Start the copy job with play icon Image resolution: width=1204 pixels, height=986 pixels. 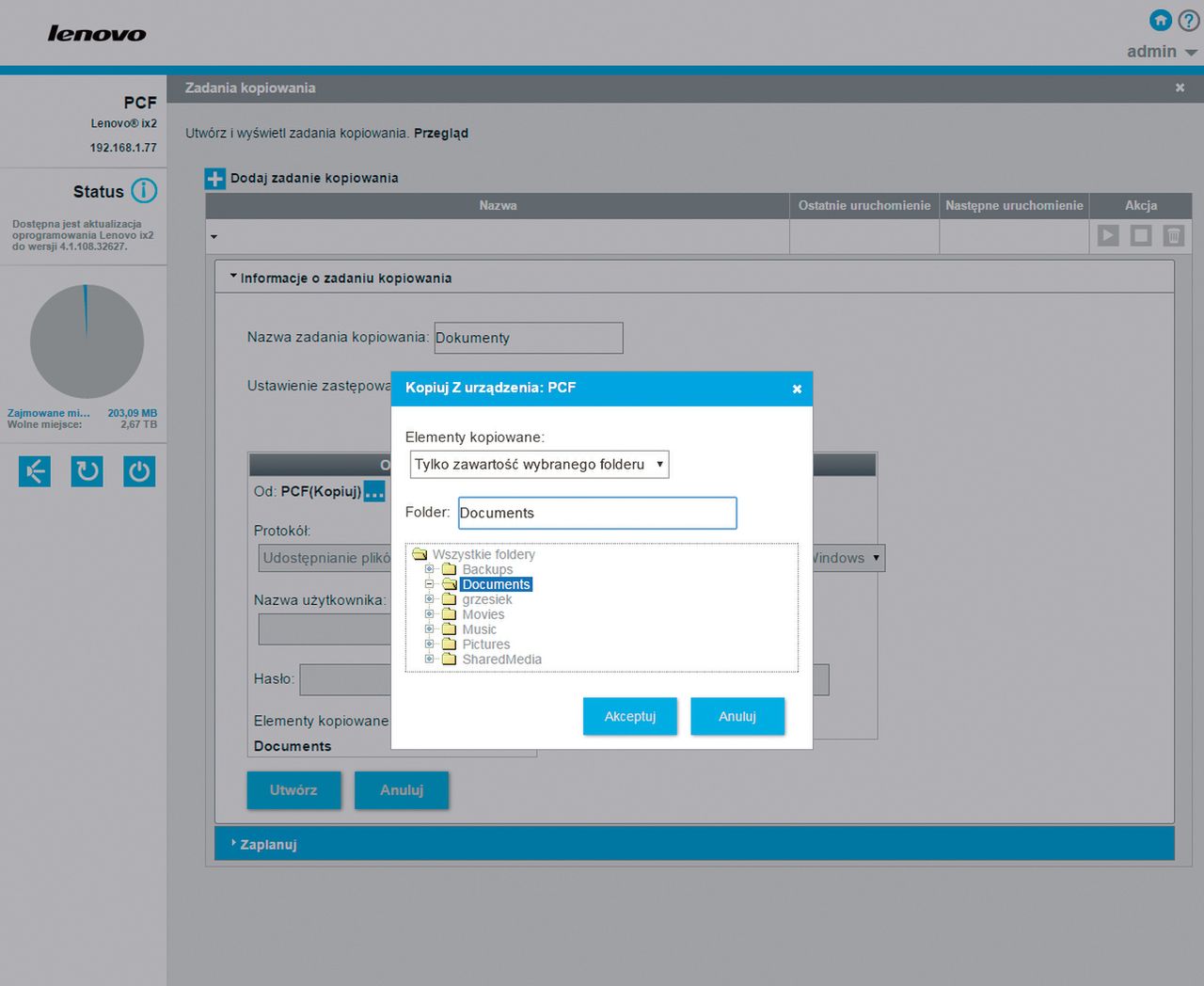[1108, 235]
